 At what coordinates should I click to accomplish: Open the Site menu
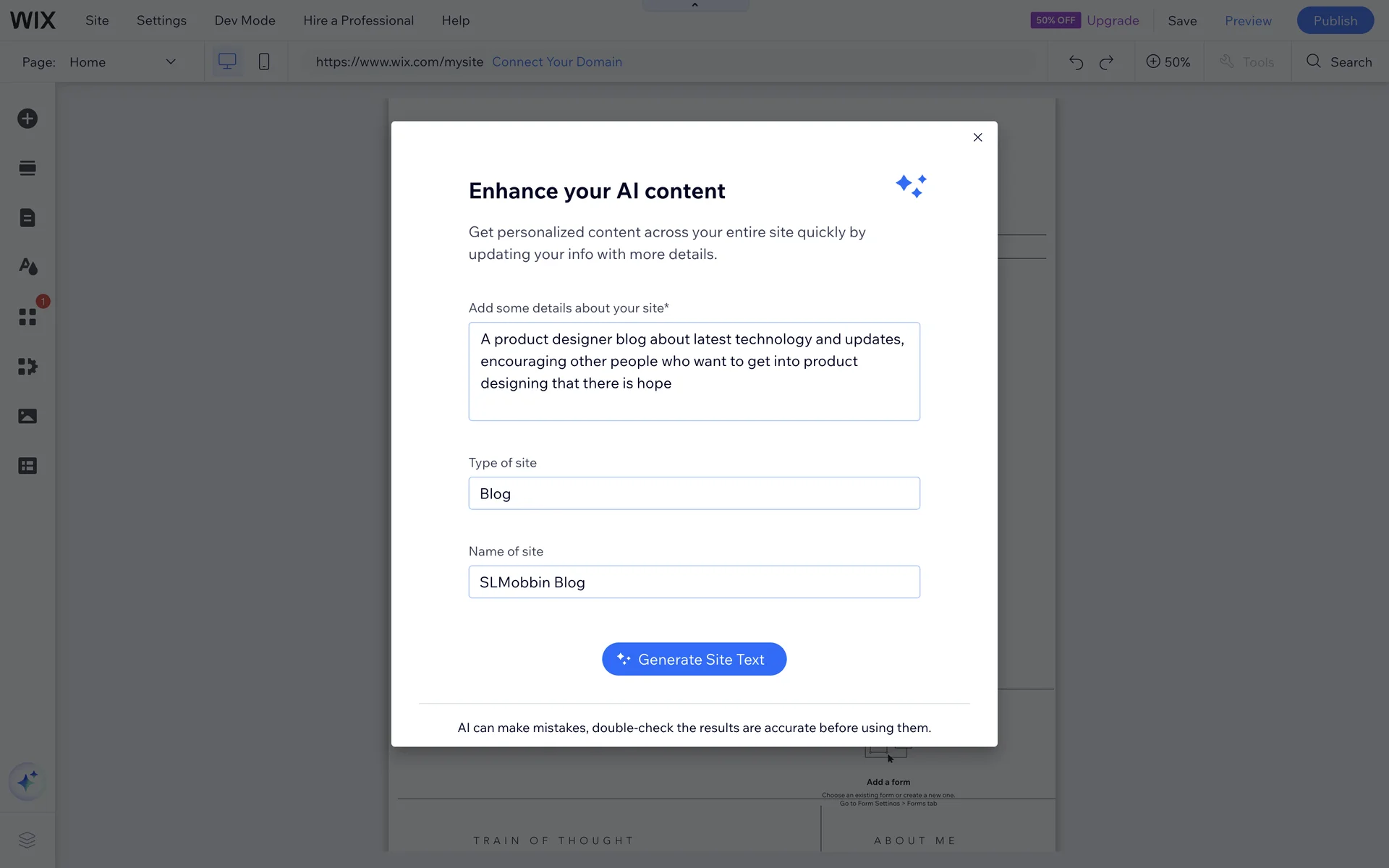click(x=97, y=20)
